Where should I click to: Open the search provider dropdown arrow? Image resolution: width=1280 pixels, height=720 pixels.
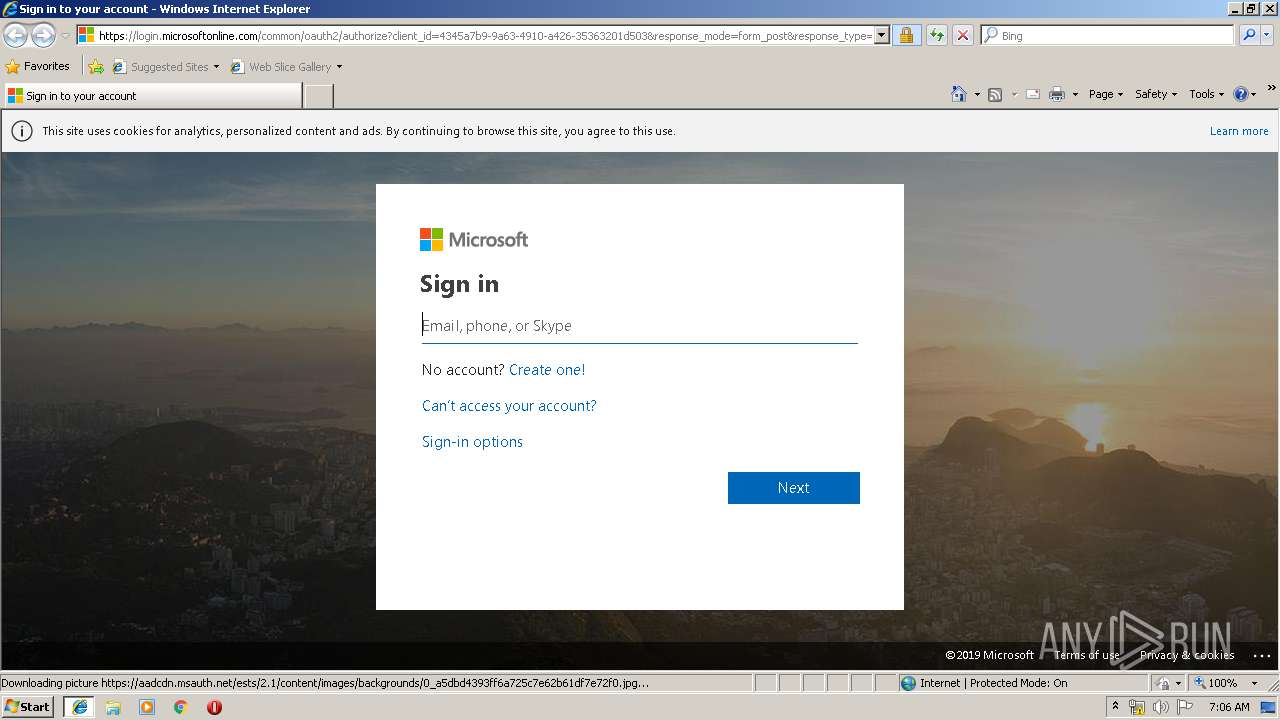pos(1268,35)
